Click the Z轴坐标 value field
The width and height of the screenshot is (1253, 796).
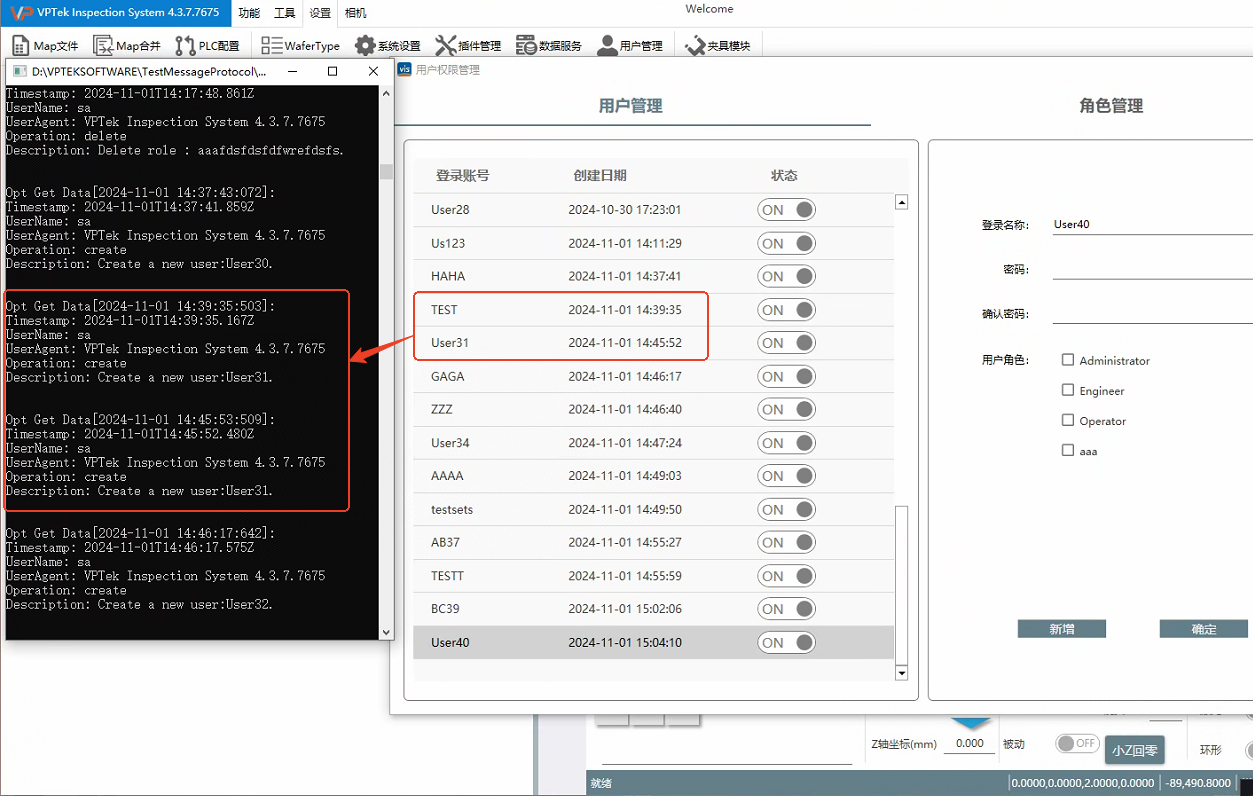click(969, 744)
